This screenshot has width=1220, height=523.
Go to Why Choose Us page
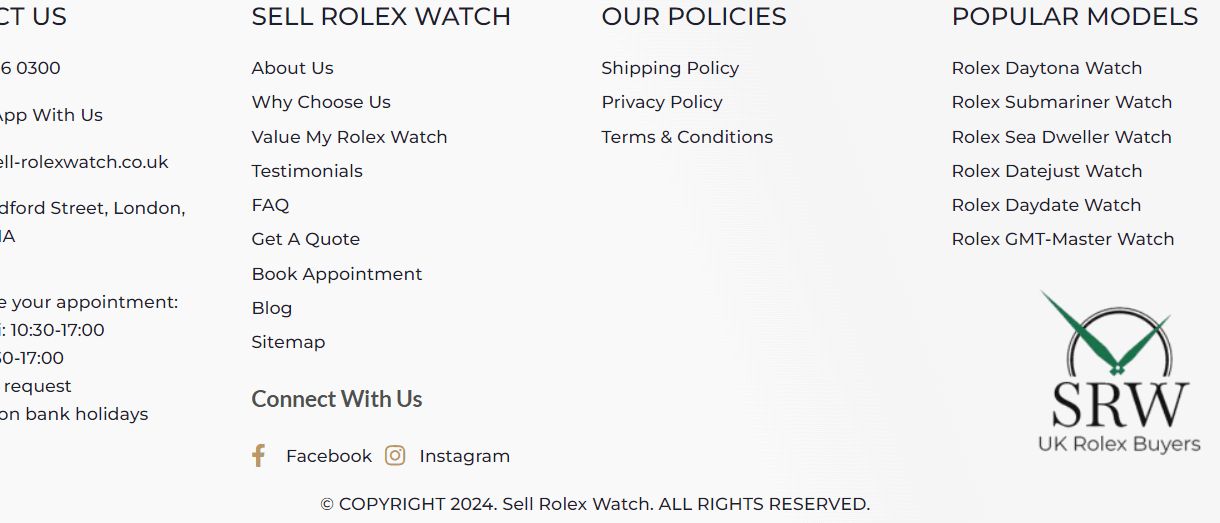pyautogui.click(x=321, y=102)
